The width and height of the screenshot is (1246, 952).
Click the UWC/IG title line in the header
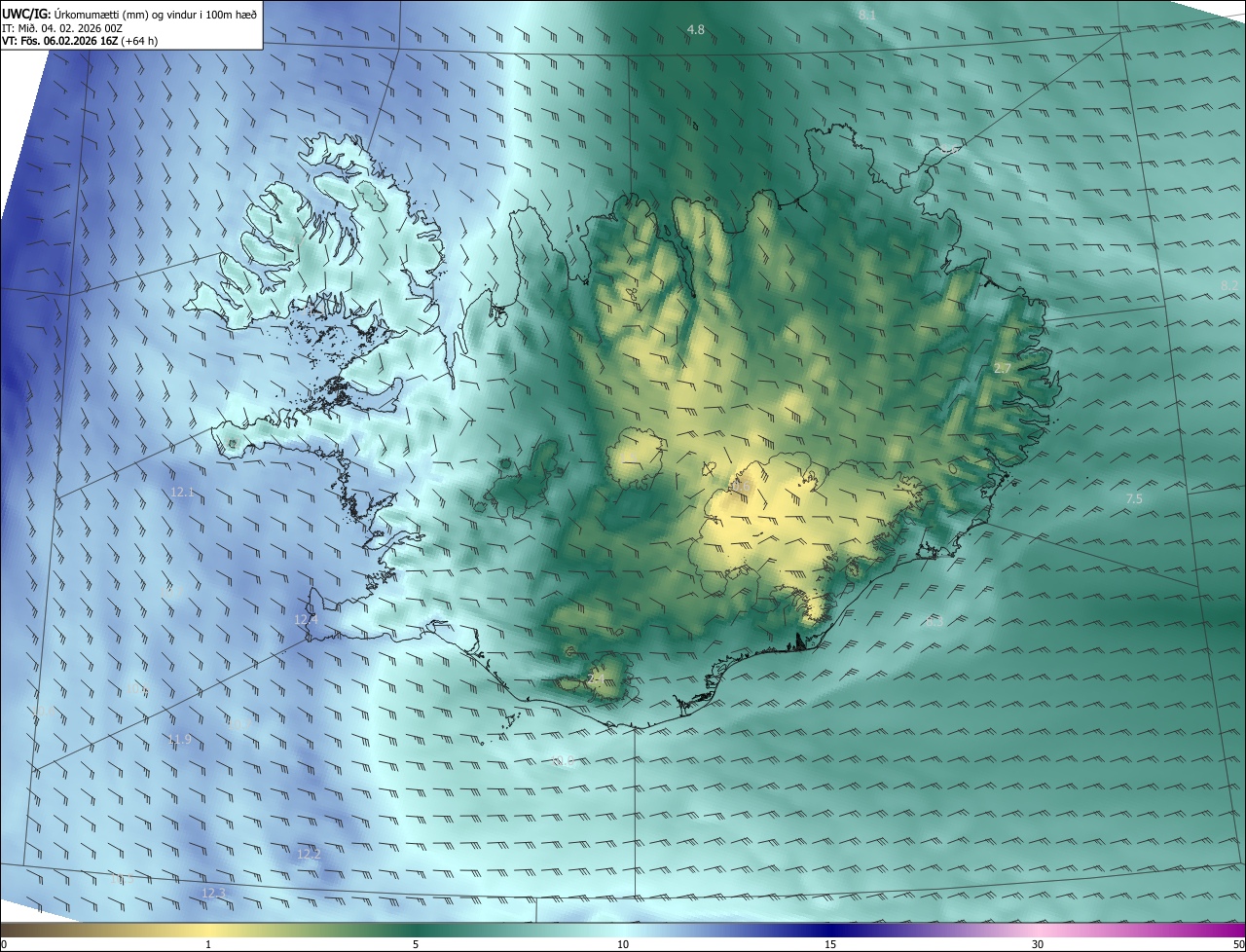[x=129, y=14]
